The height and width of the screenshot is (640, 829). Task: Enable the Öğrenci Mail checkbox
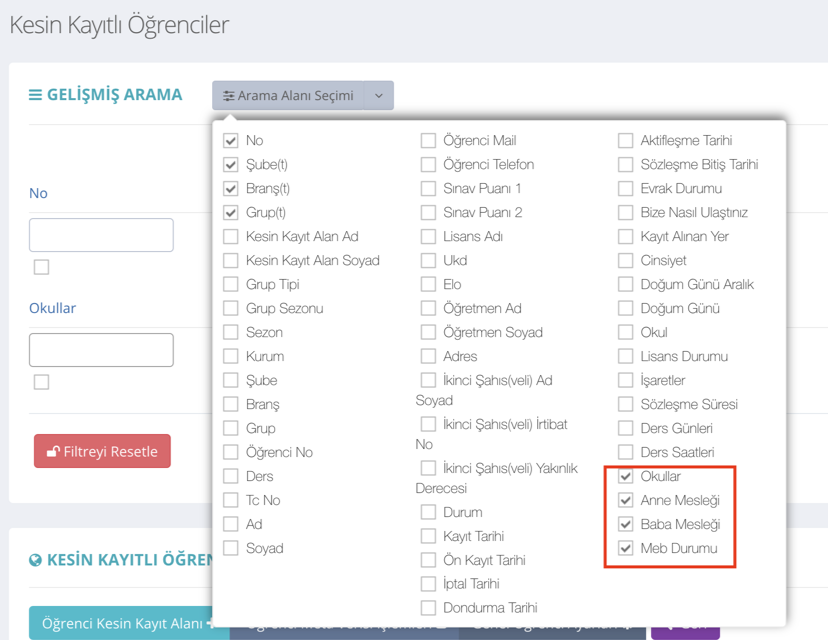pos(428,141)
